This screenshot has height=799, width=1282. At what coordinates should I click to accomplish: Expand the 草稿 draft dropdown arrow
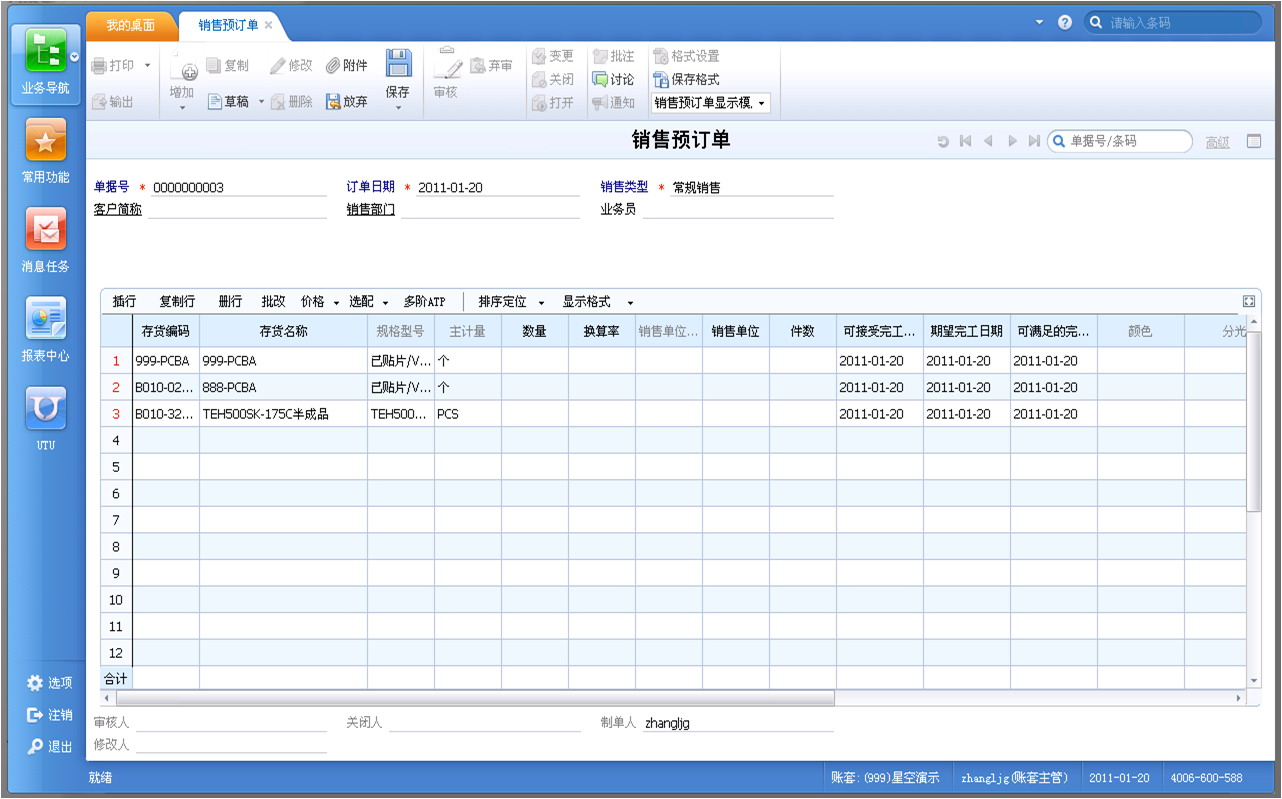pos(262,102)
